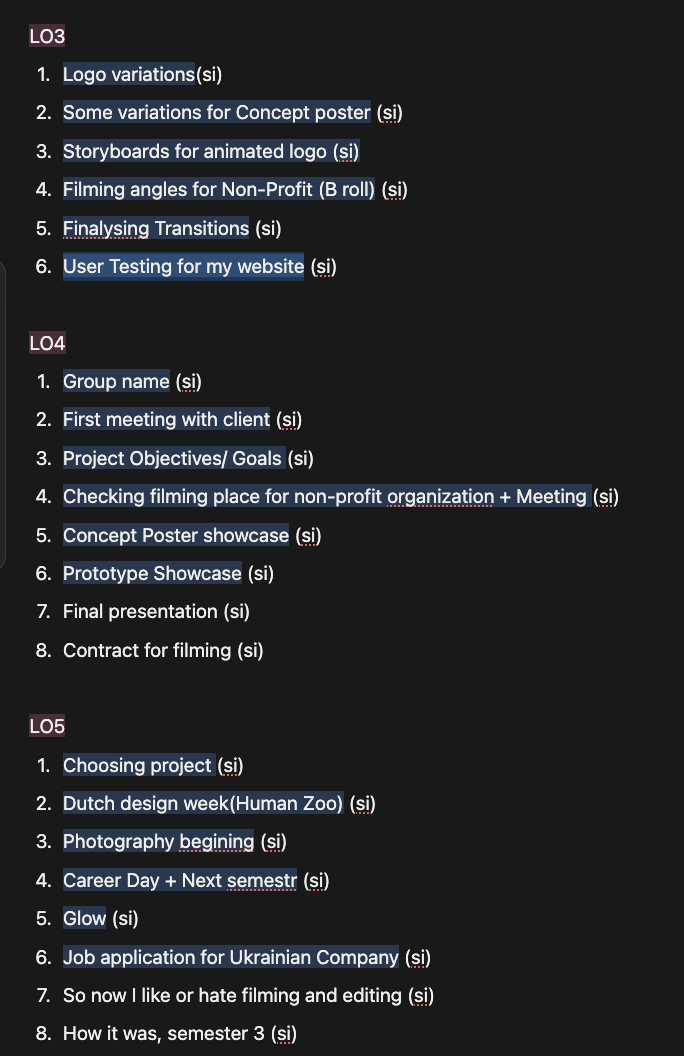The image size is (684, 1056).
Task: Click the Finalysing Transitions link
Action: [155, 228]
